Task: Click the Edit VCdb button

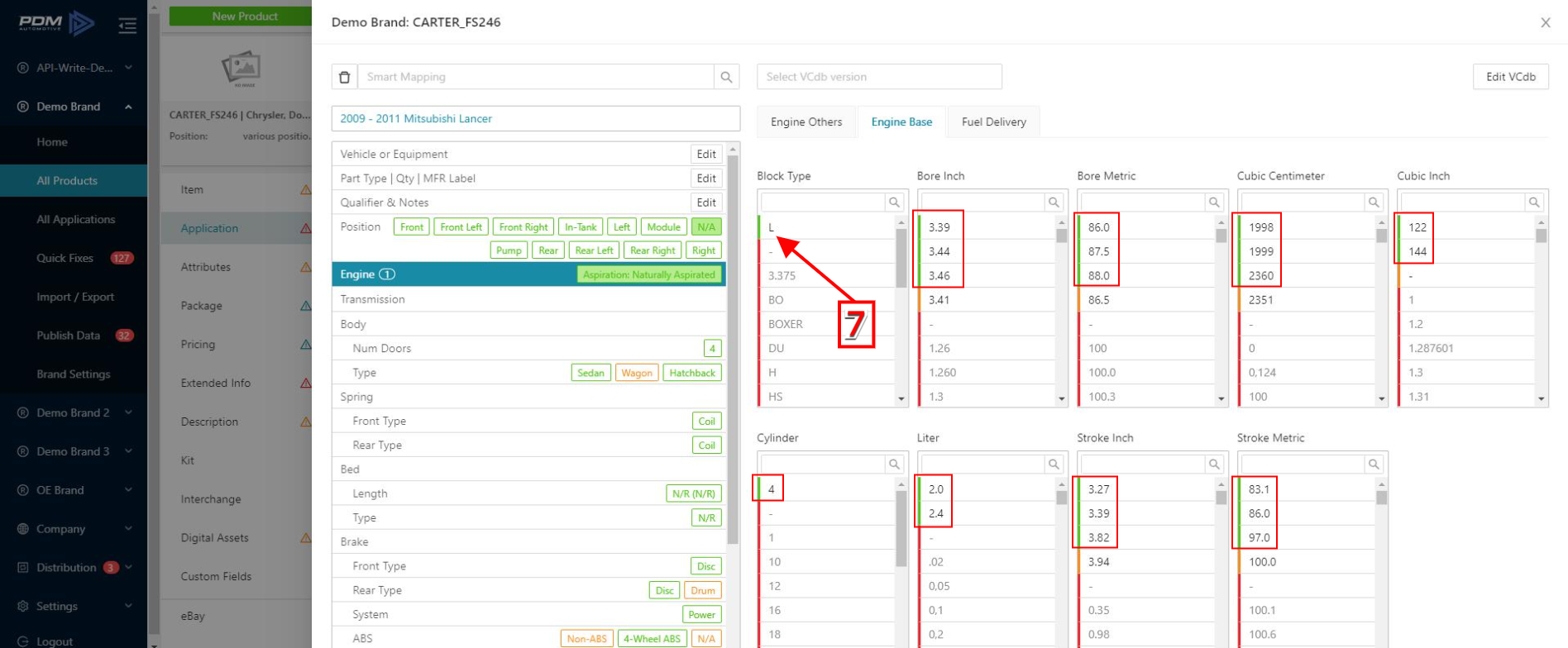Action: click(x=1510, y=77)
